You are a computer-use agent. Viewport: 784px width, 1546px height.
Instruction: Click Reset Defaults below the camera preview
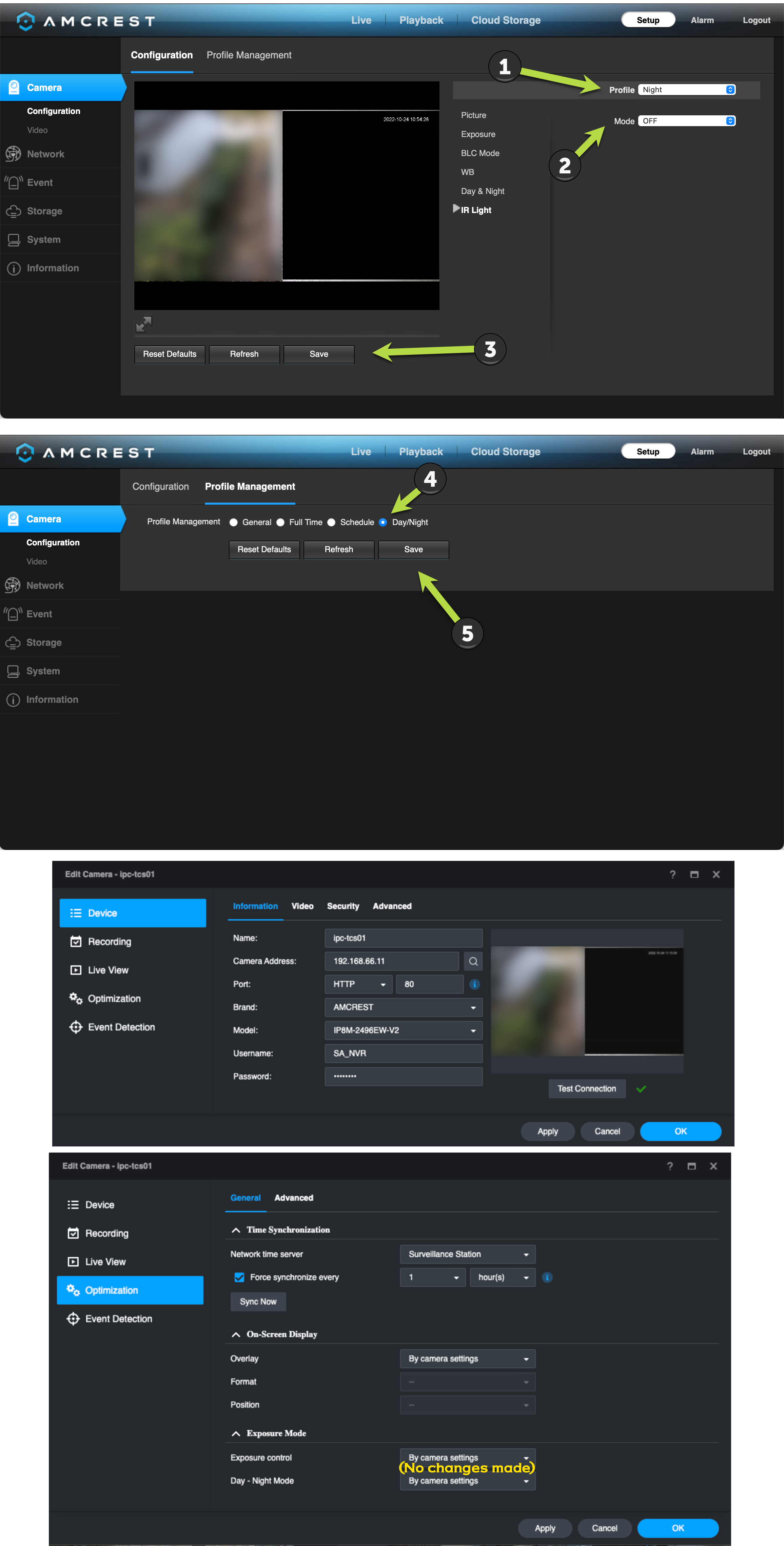[x=170, y=354]
